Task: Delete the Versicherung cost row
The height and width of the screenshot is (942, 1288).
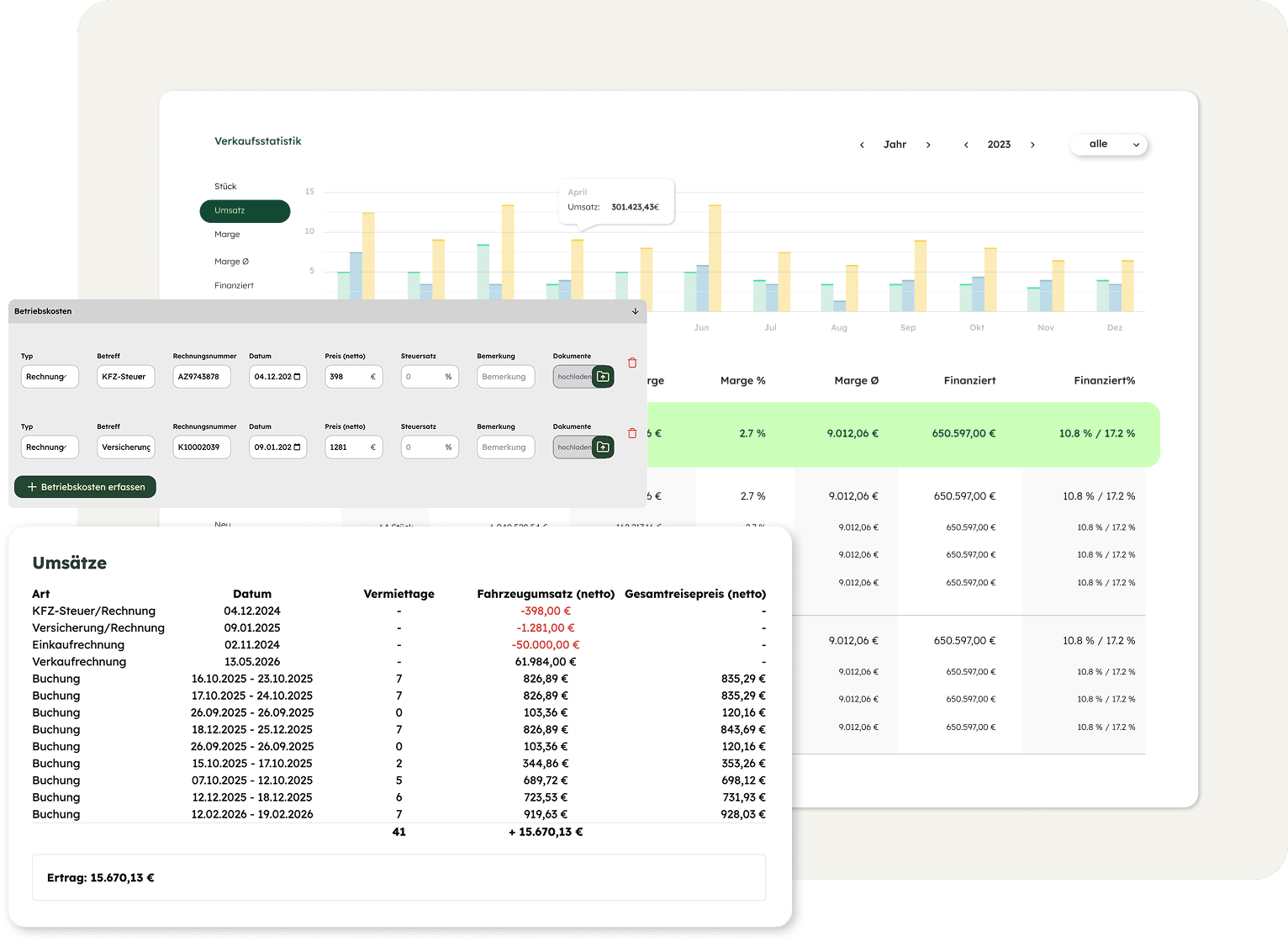Action: [x=632, y=434]
